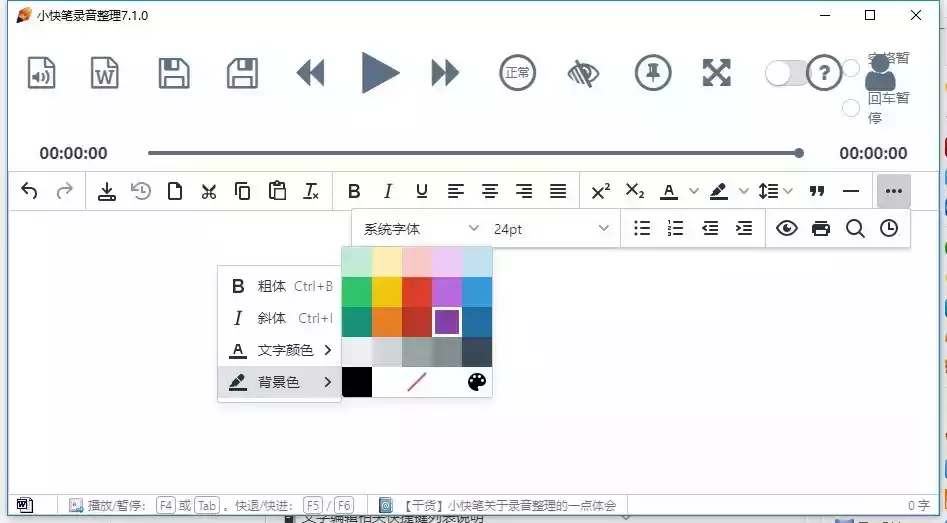This screenshot has height=523, width=947.
Task: Justify text alignment
Action: pyautogui.click(x=558, y=191)
